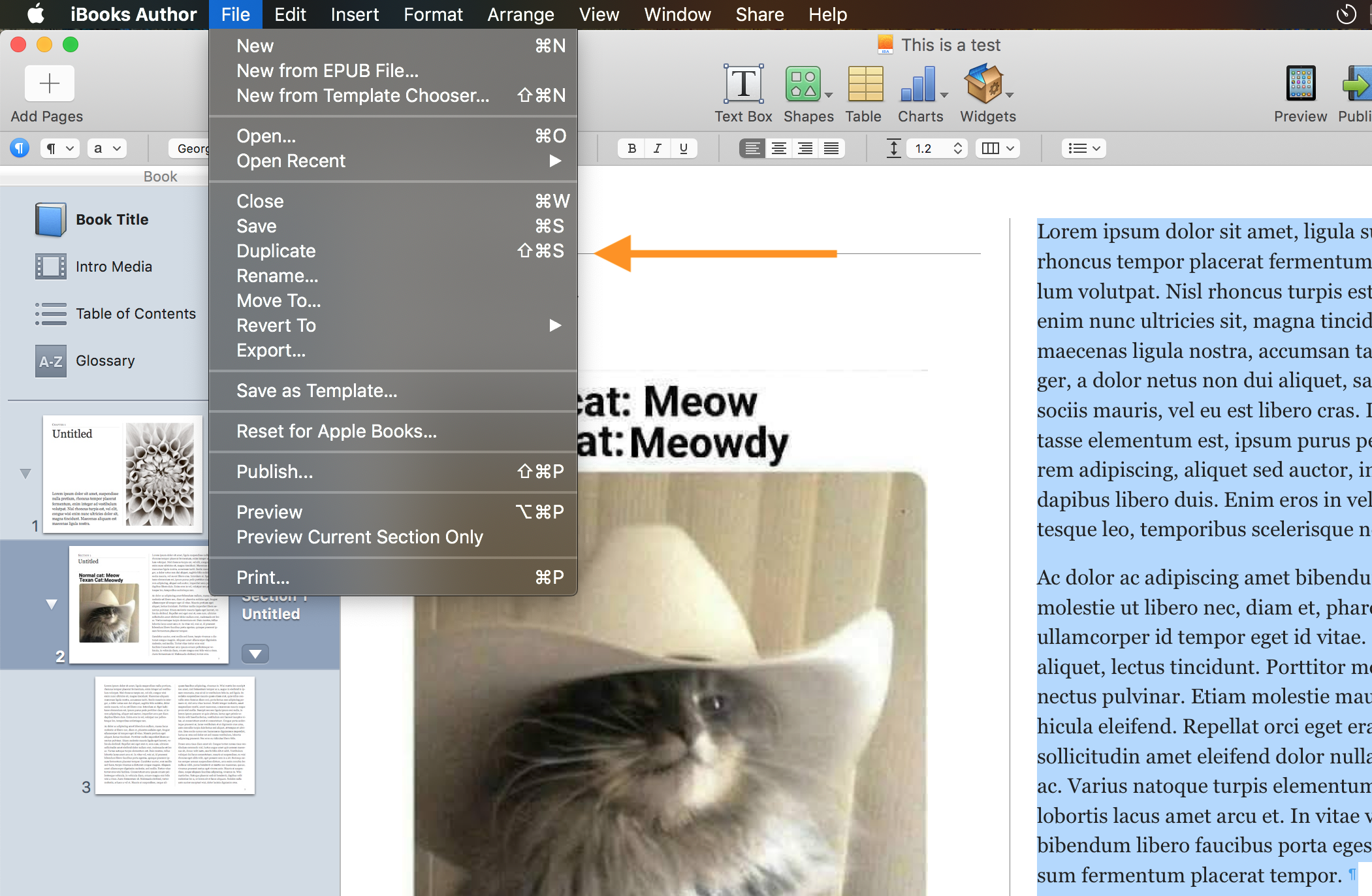Open the Section 1 Untitled options arrow

pos(255,654)
